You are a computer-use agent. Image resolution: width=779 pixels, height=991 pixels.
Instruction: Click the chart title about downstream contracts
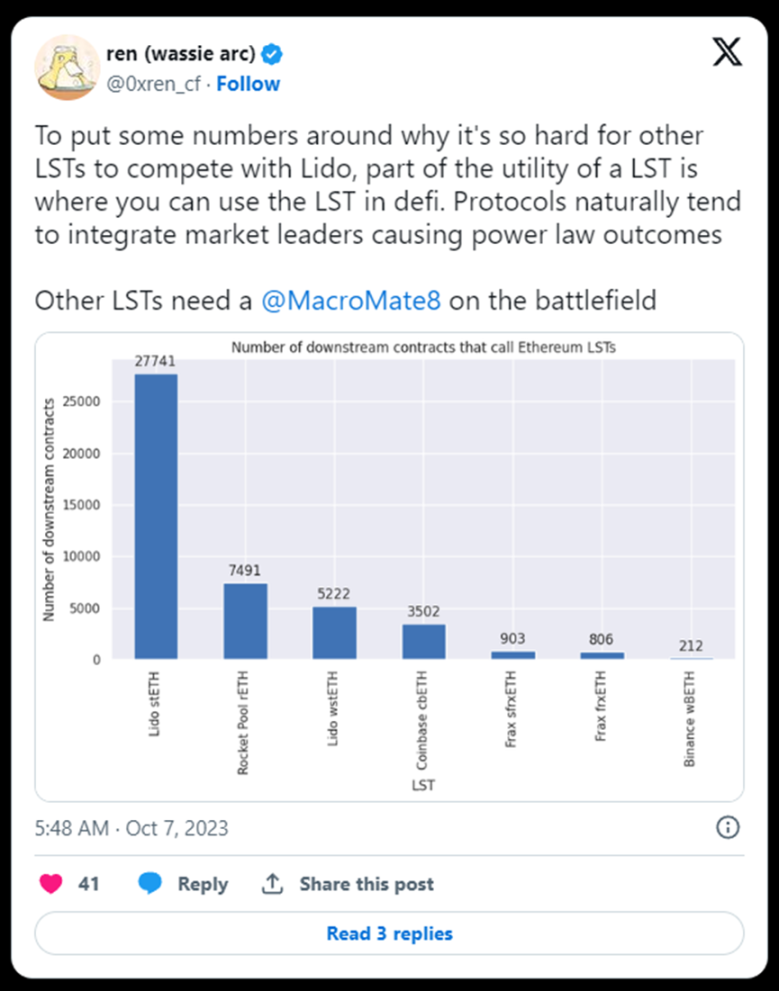(x=423, y=347)
